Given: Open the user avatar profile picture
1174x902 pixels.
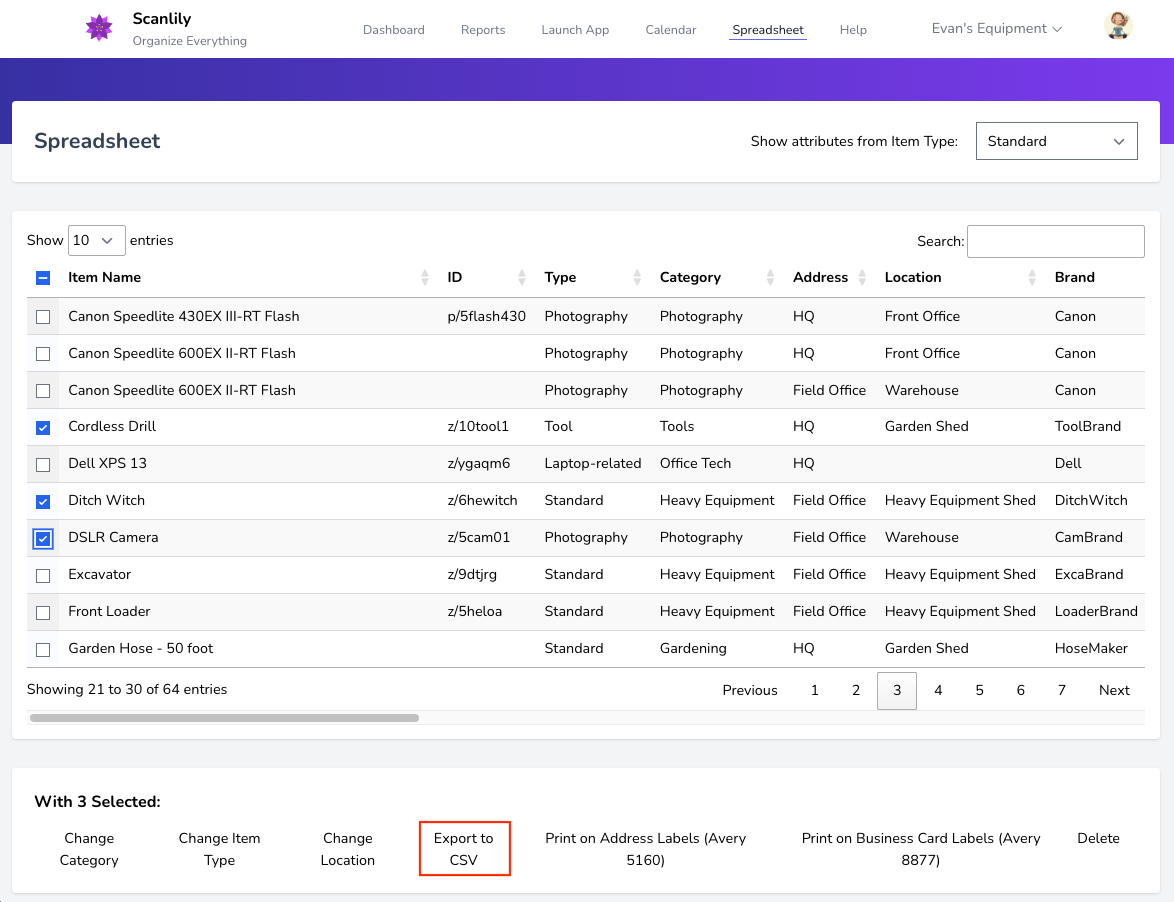Looking at the screenshot, I should pos(1118,27).
